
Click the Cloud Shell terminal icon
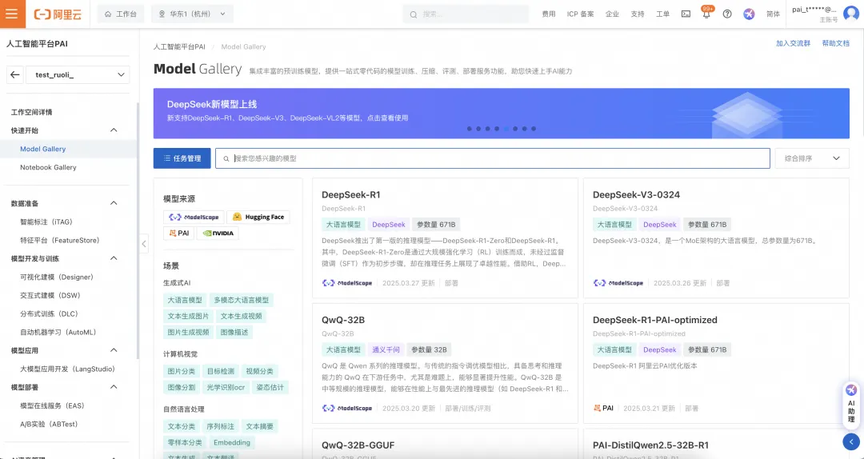(686, 15)
